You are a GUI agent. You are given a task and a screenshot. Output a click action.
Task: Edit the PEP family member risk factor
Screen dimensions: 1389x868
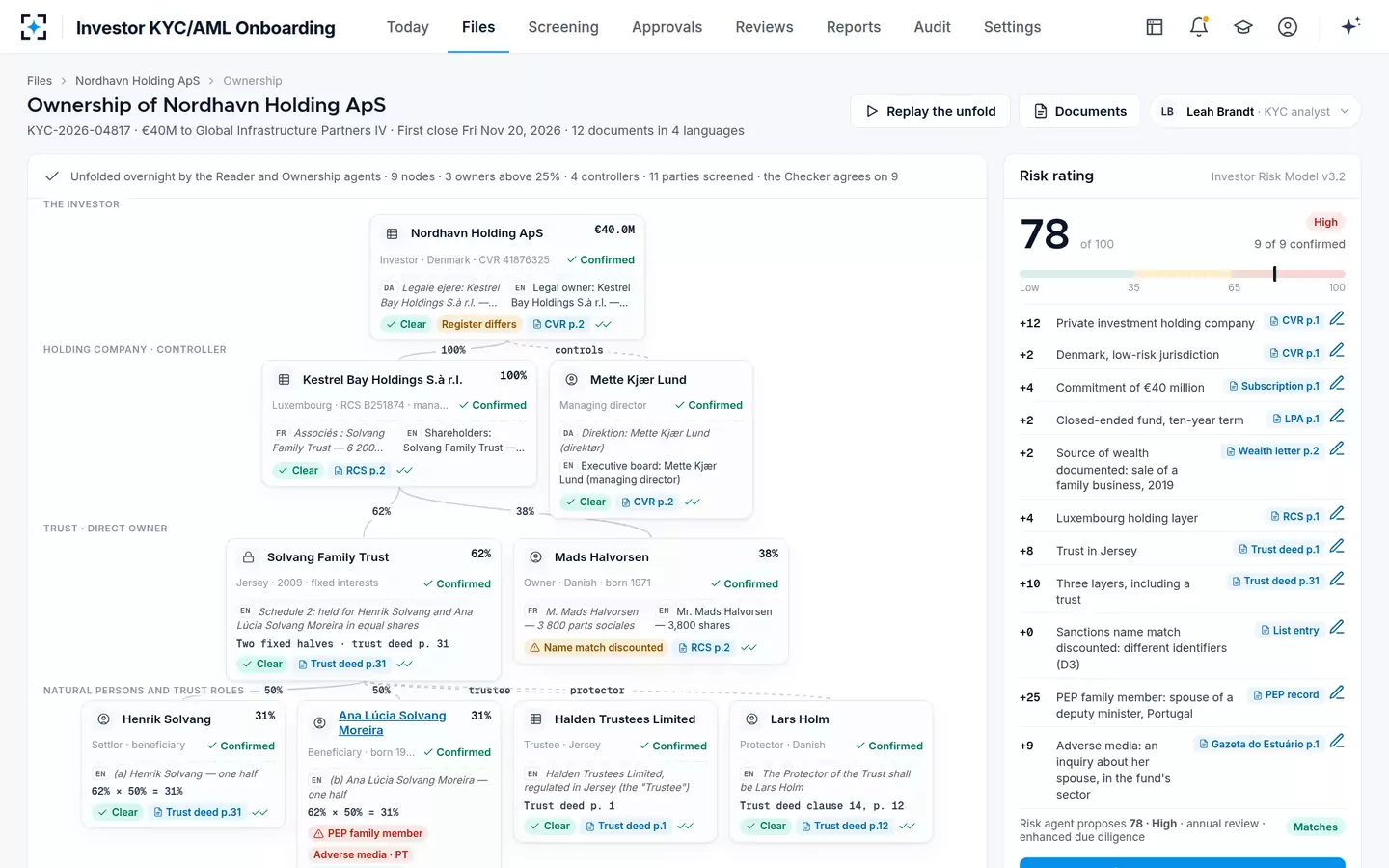pos(1337,693)
